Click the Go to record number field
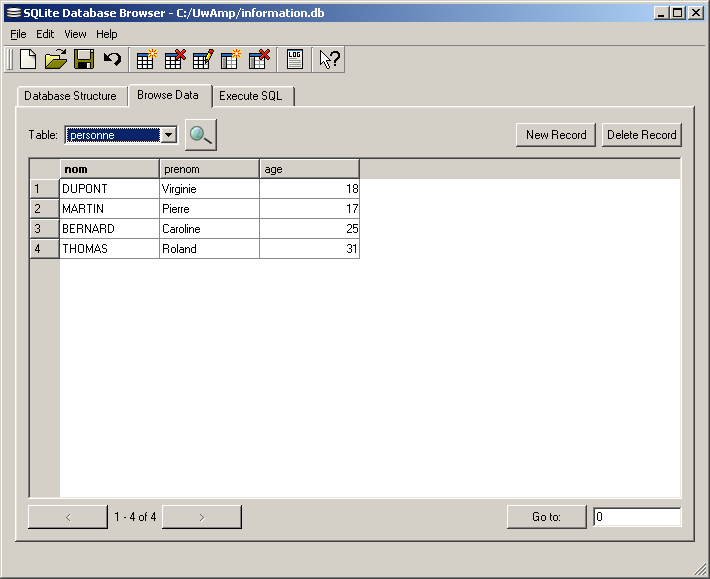Screen dimensions: 710x579 coord(636,517)
